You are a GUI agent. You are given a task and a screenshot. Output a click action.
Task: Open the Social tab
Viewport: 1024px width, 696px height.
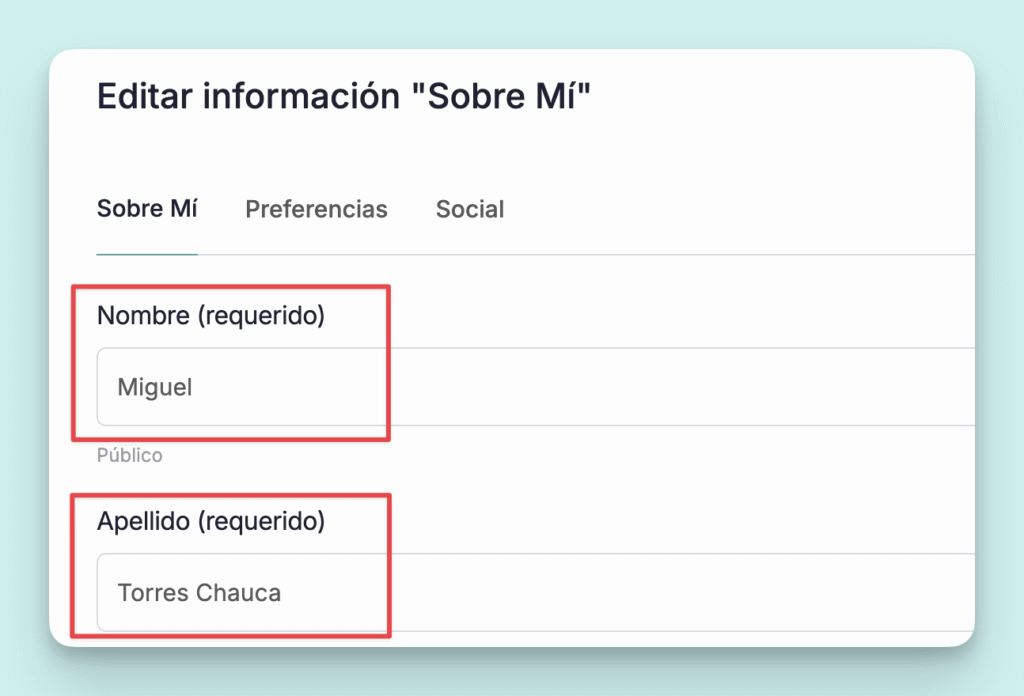[x=470, y=210]
